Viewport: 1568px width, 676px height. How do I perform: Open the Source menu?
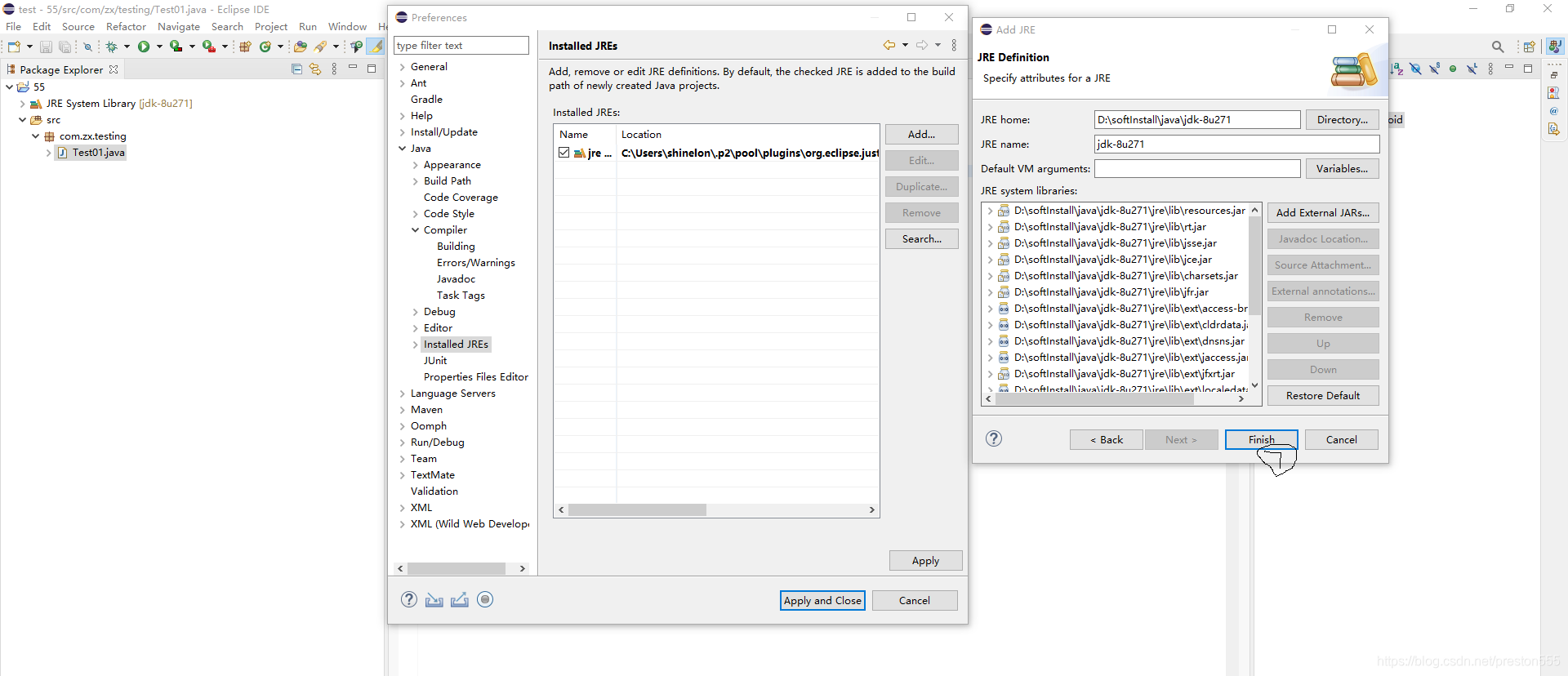[78, 27]
